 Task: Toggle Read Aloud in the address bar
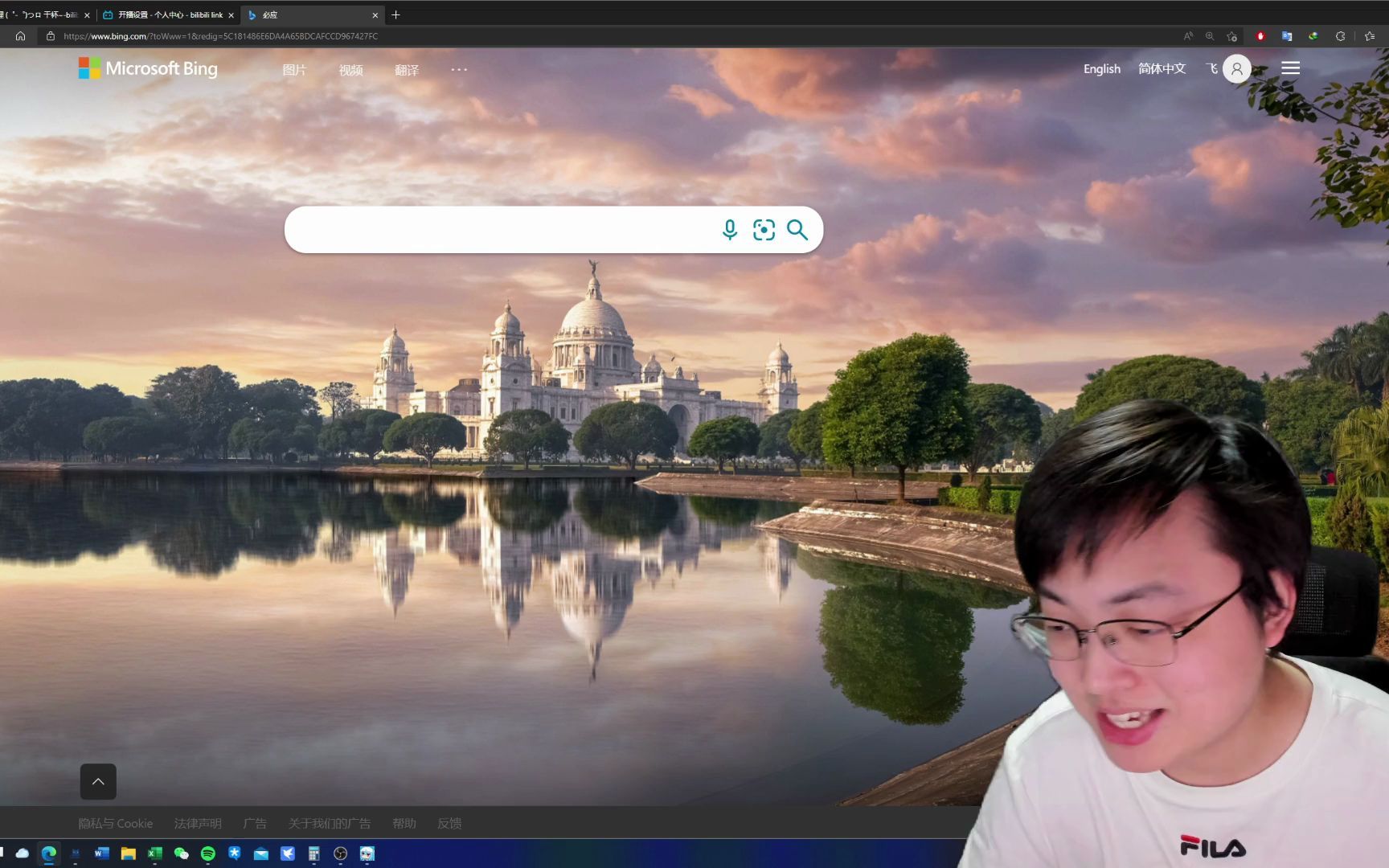coord(1188,36)
